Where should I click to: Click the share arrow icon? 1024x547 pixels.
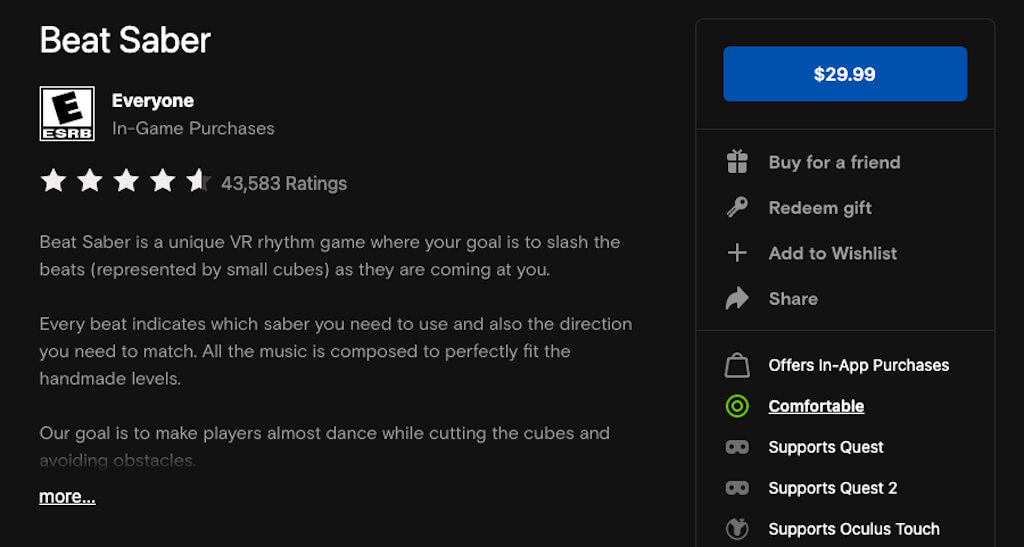737,299
